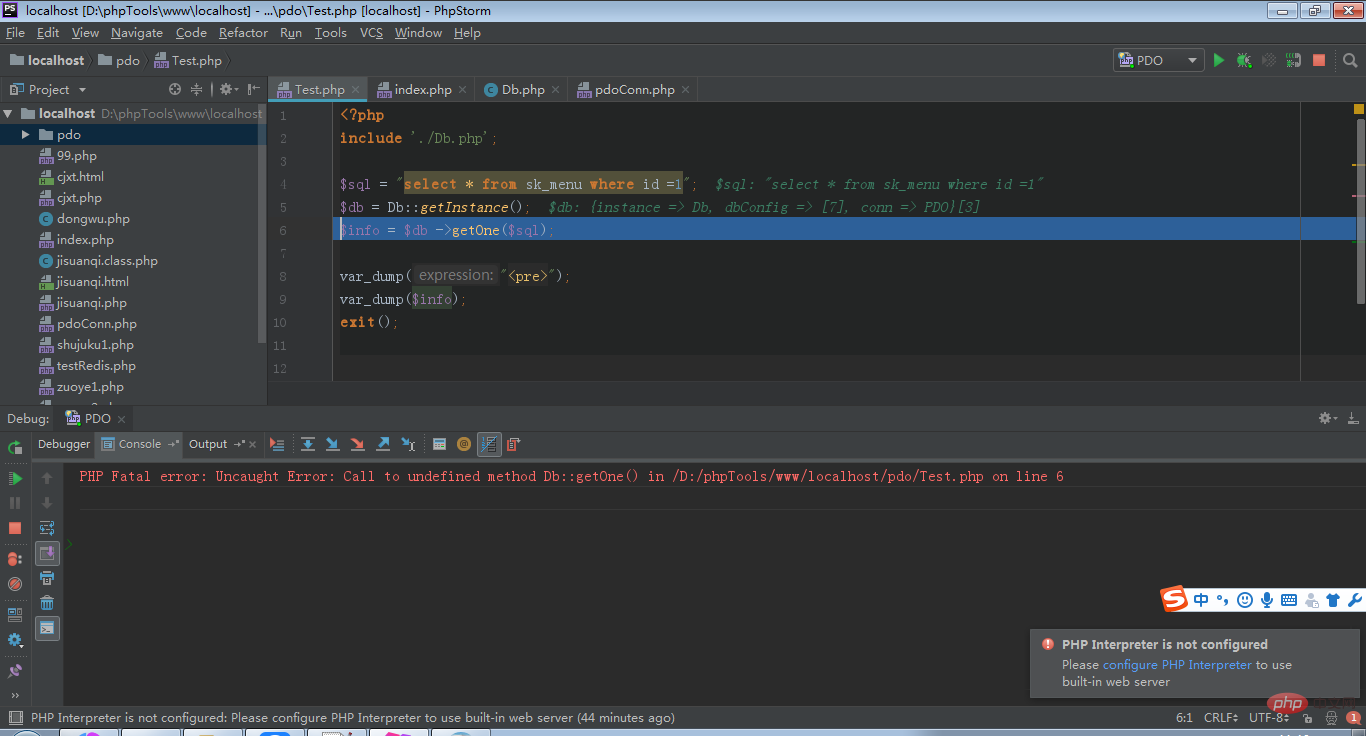Open the Navigate menu
Image resolution: width=1366 pixels, height=736 pixels.
[x=137, y=33]
